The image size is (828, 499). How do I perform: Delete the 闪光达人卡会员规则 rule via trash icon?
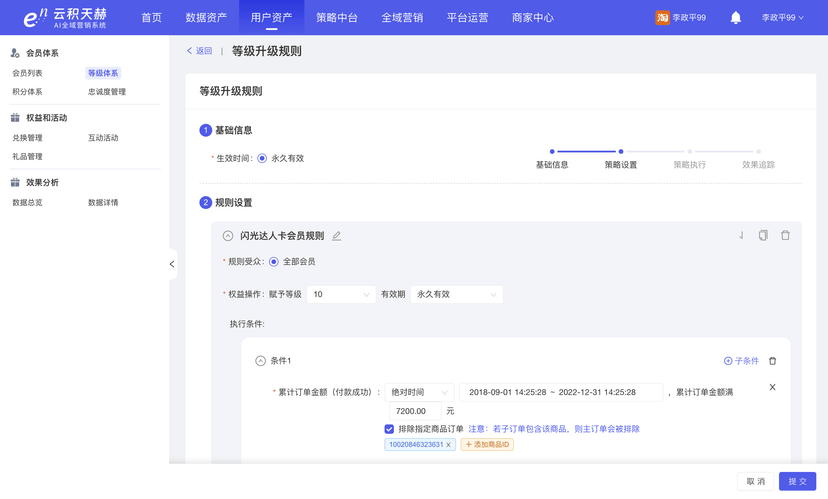coord(785,236)
